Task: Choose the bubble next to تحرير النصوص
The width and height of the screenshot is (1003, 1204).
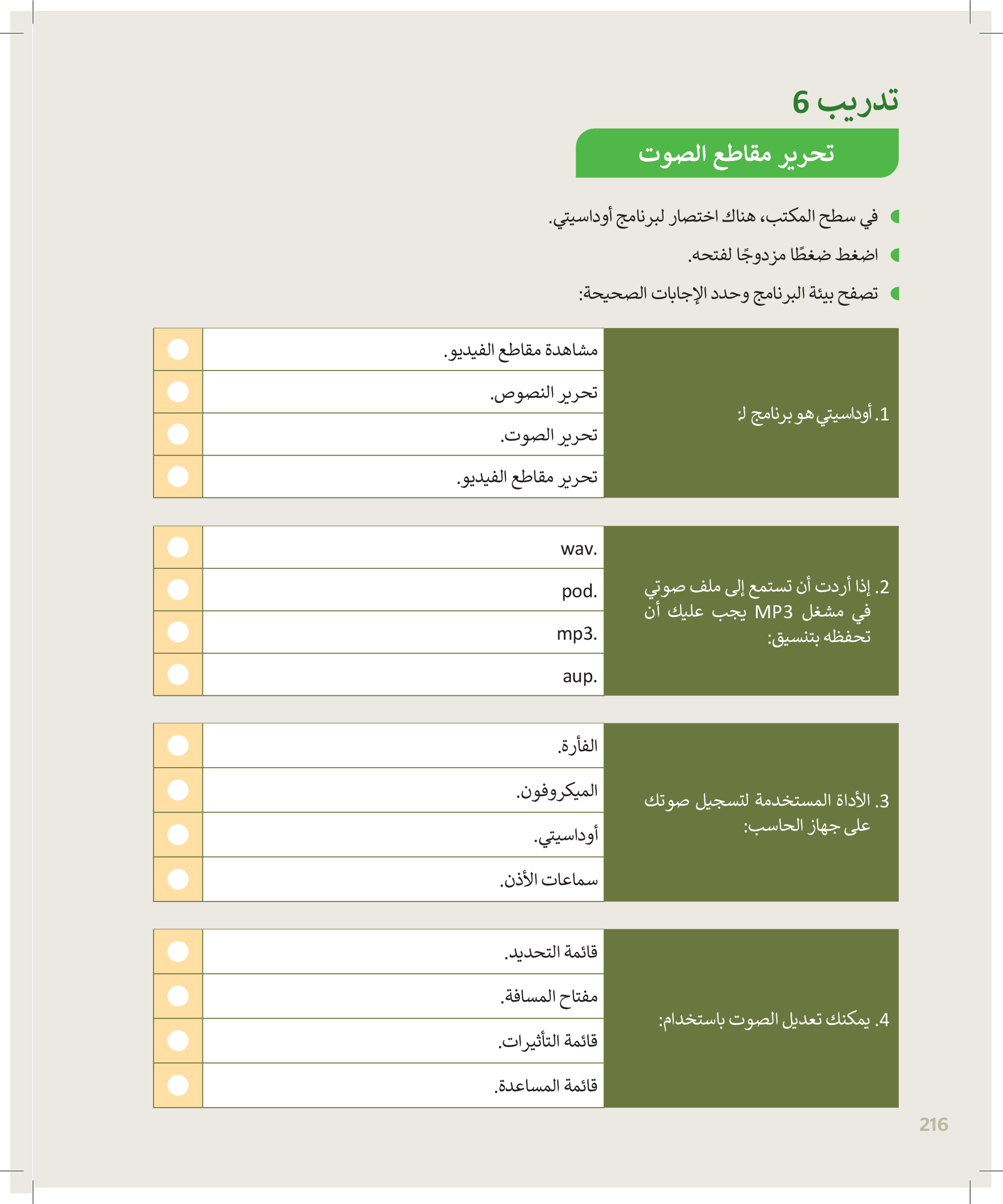Action: [x=178, y=392]
